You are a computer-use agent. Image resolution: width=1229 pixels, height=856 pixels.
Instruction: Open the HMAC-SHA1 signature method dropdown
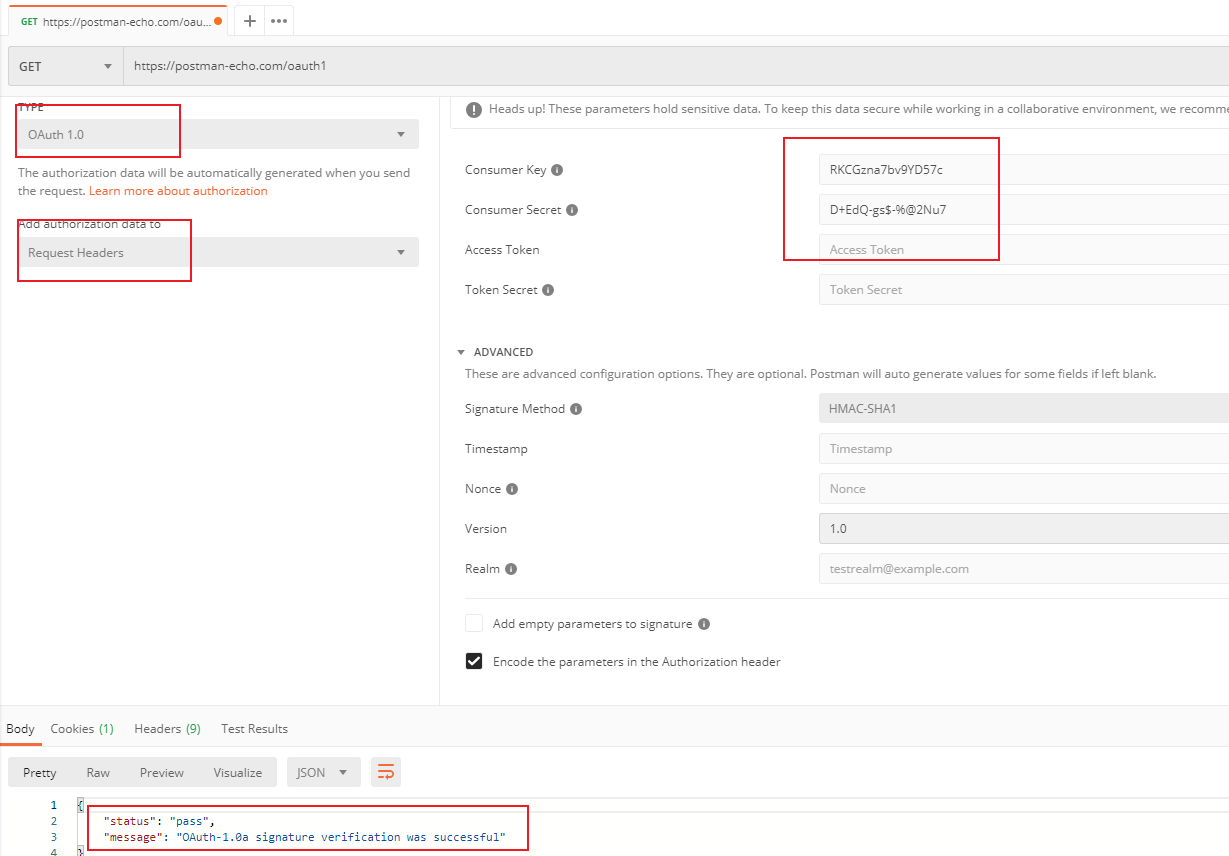(1023, 409)
